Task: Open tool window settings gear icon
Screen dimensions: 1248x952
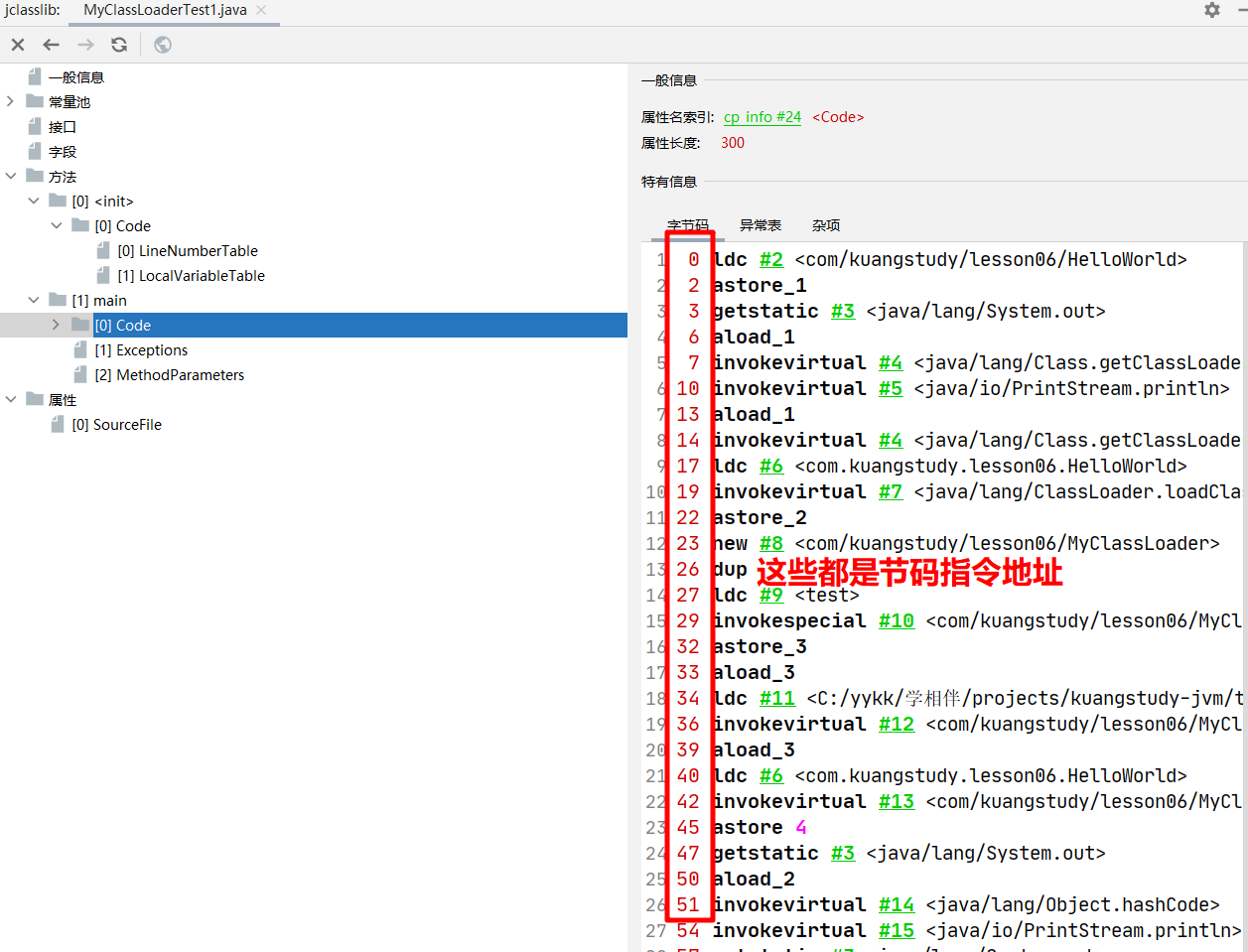Action: [x=1212, y=10]
